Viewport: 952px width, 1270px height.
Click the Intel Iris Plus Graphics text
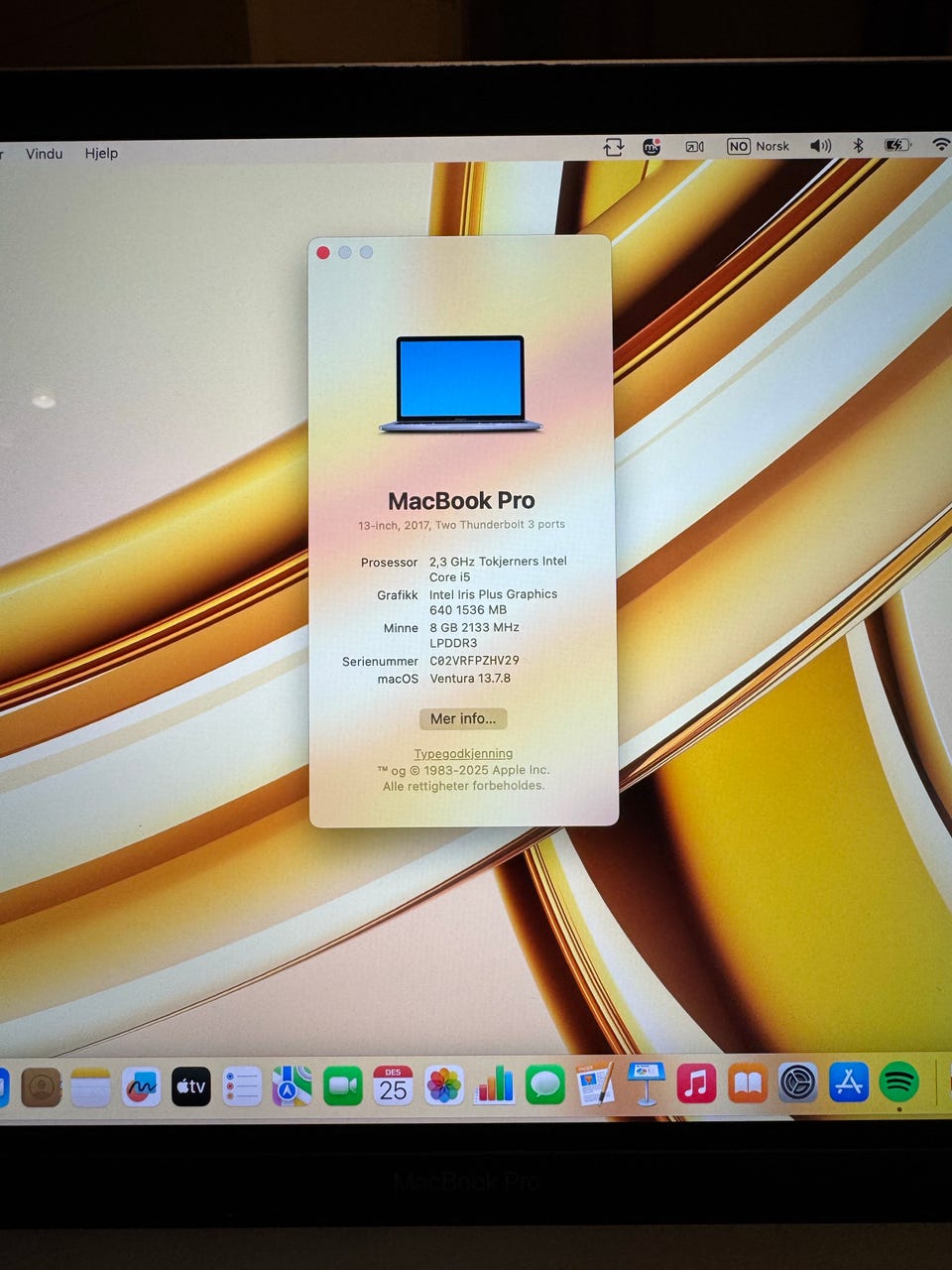(493, 601)
